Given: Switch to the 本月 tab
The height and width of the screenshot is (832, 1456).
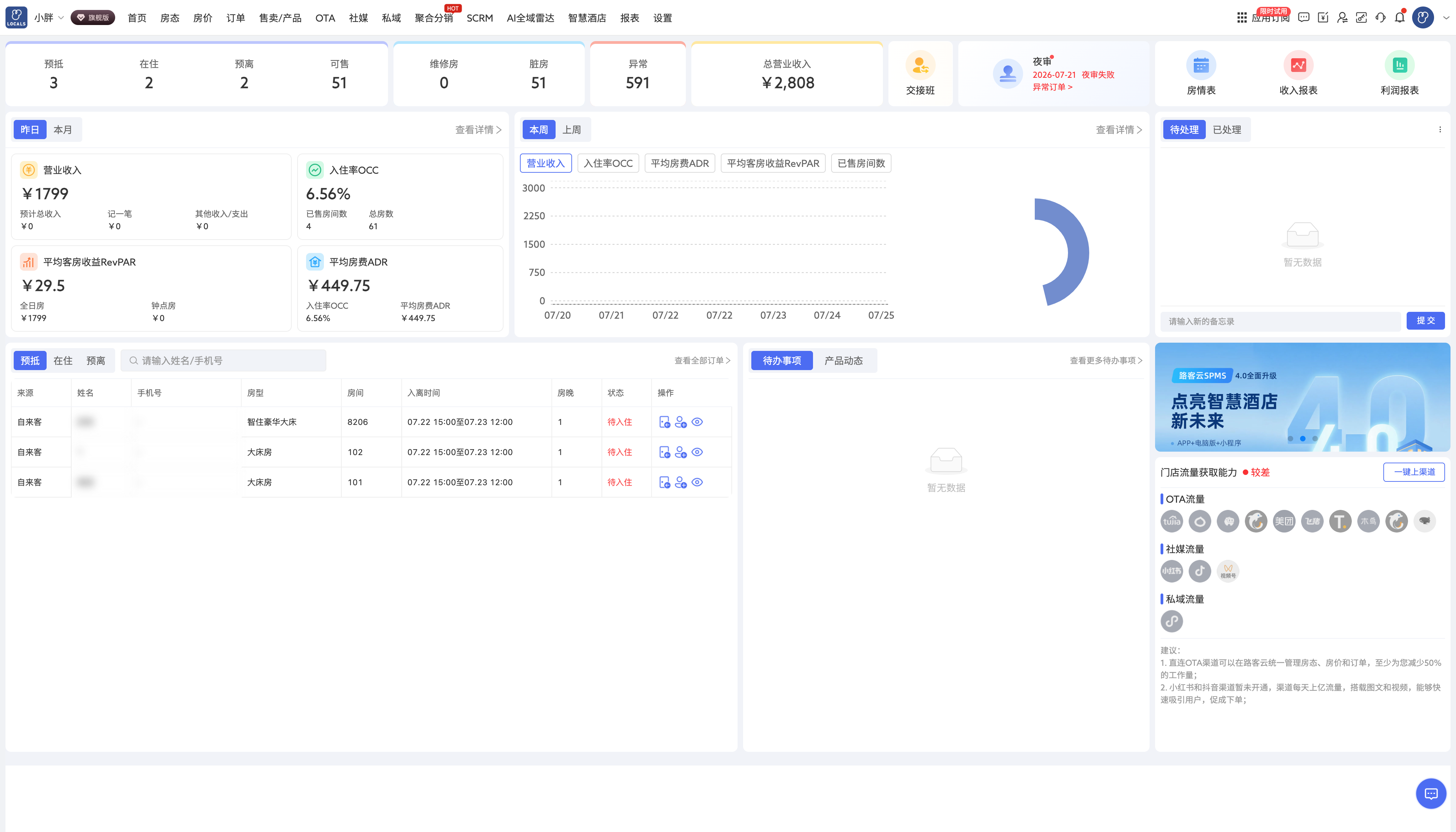Looking at the screenshot, I should [x=63, y=130].
